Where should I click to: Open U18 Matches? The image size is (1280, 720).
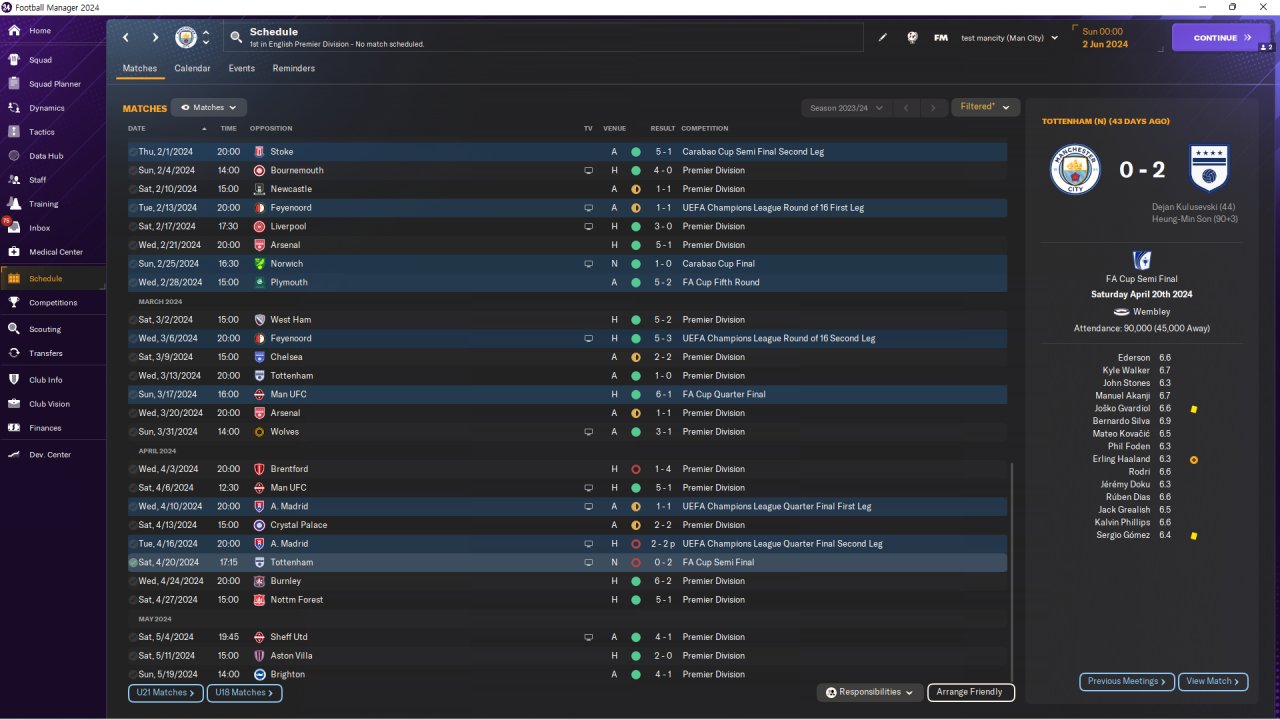pyautogui.click(x=244, y=692)
